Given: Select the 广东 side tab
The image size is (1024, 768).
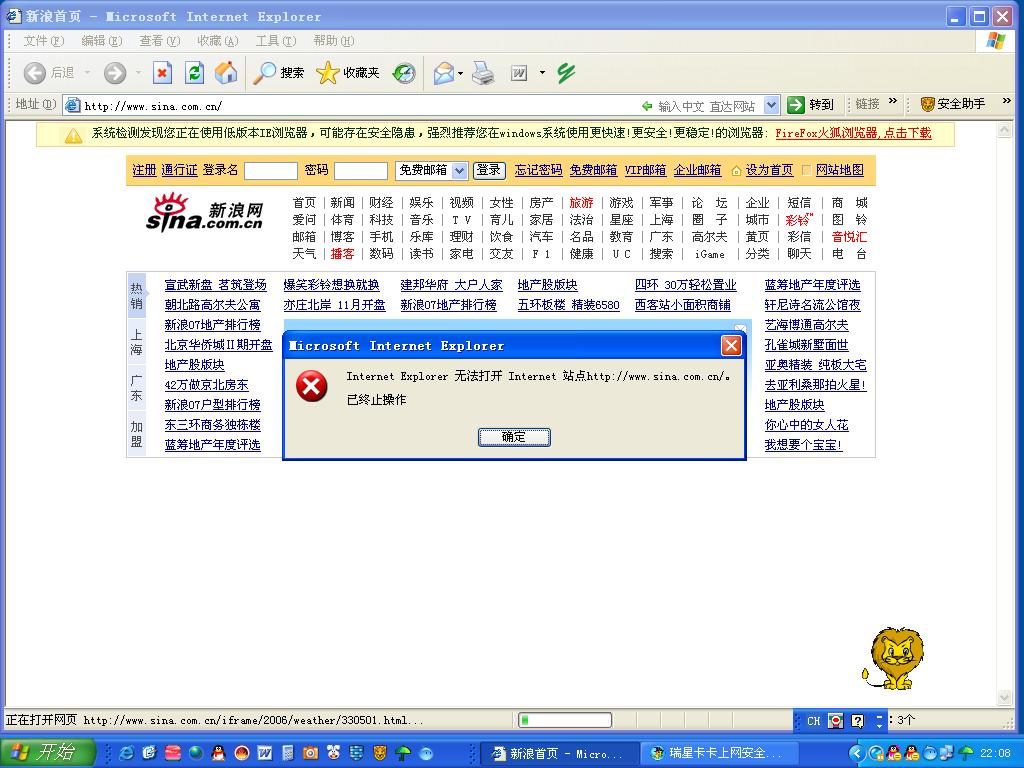Looking at the screenshot, I should tap(136, 388).
